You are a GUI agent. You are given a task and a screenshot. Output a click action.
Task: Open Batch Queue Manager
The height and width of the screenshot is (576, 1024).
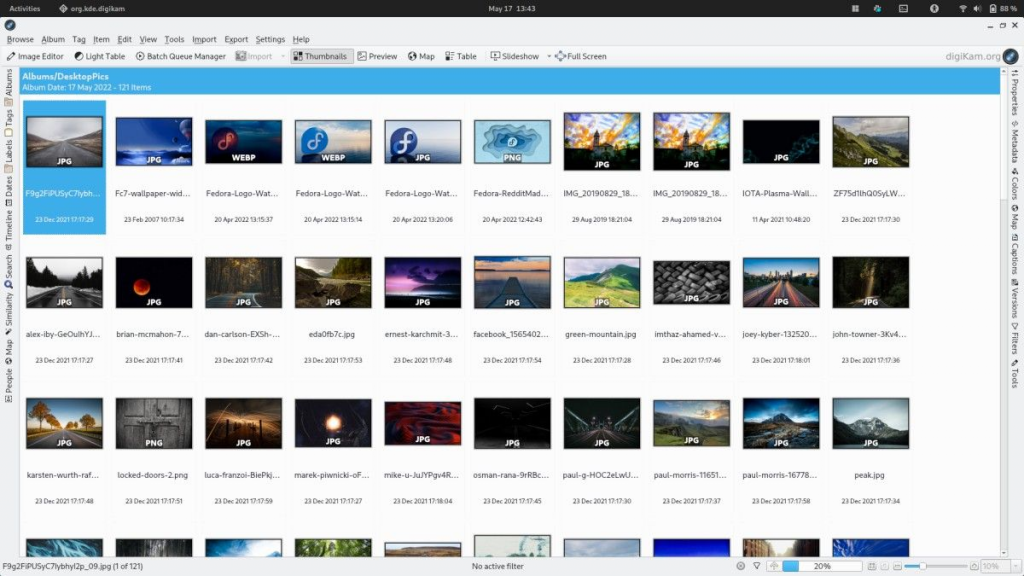(180, 56)
